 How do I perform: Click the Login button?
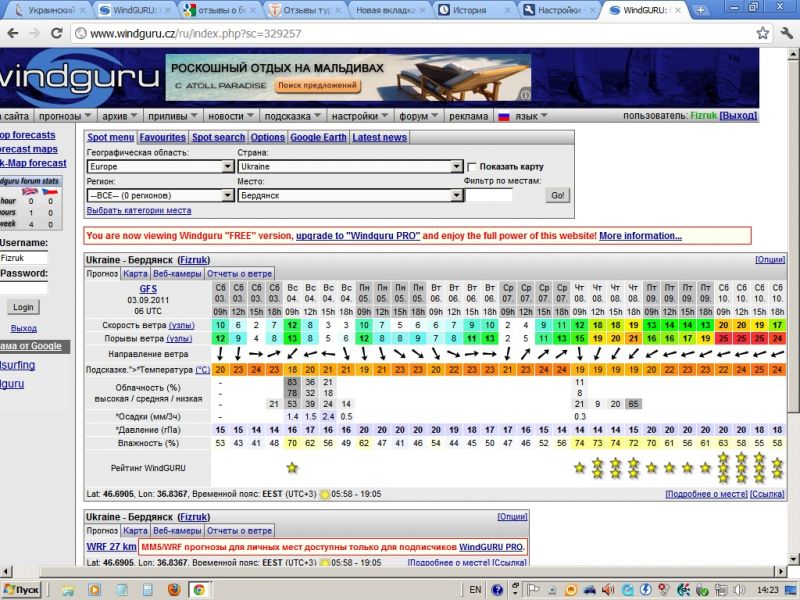[22, 307]
